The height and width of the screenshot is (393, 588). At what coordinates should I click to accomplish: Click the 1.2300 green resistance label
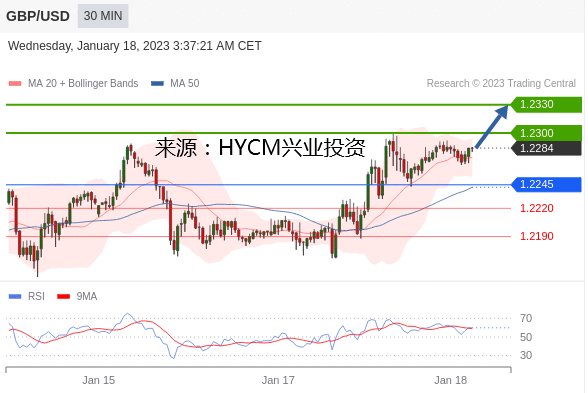click(x=546, y=133)
